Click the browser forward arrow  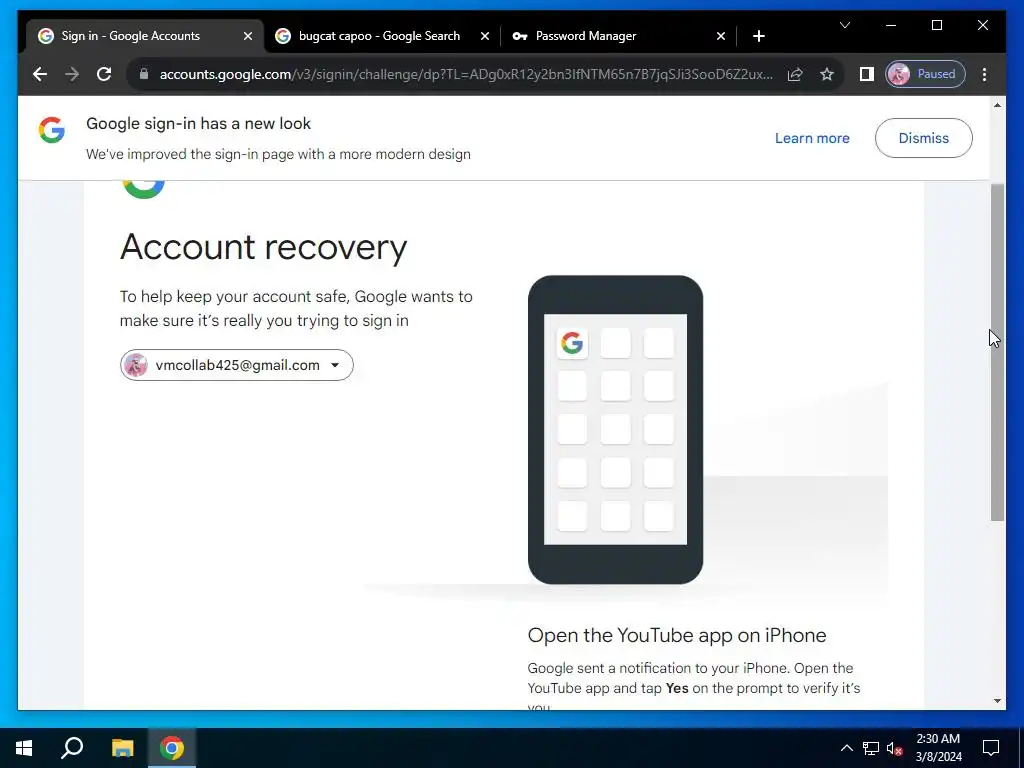(x=72, y=74)
